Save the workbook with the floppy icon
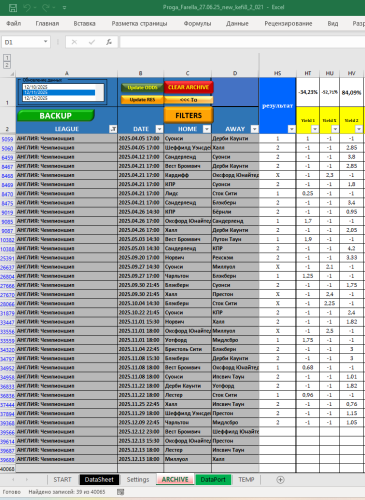 (x=13, y=8)
